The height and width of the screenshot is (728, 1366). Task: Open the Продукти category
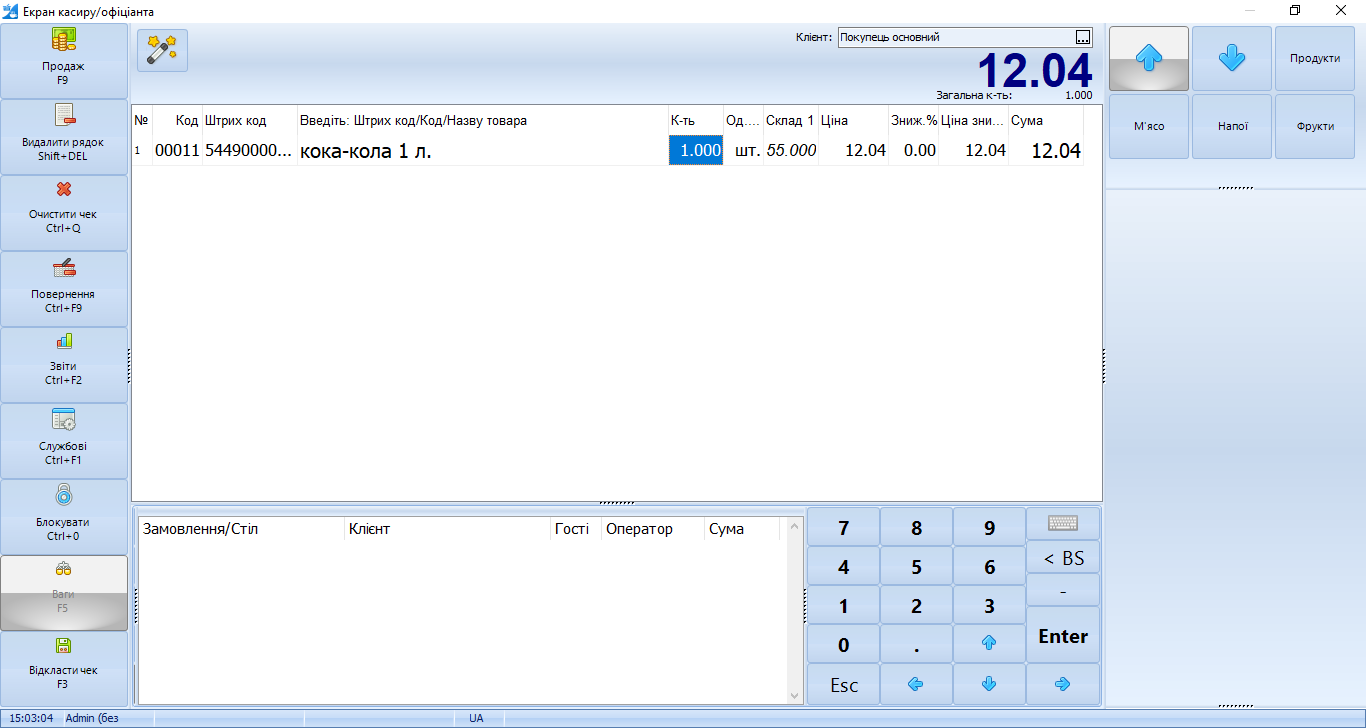click(1315, 59)
